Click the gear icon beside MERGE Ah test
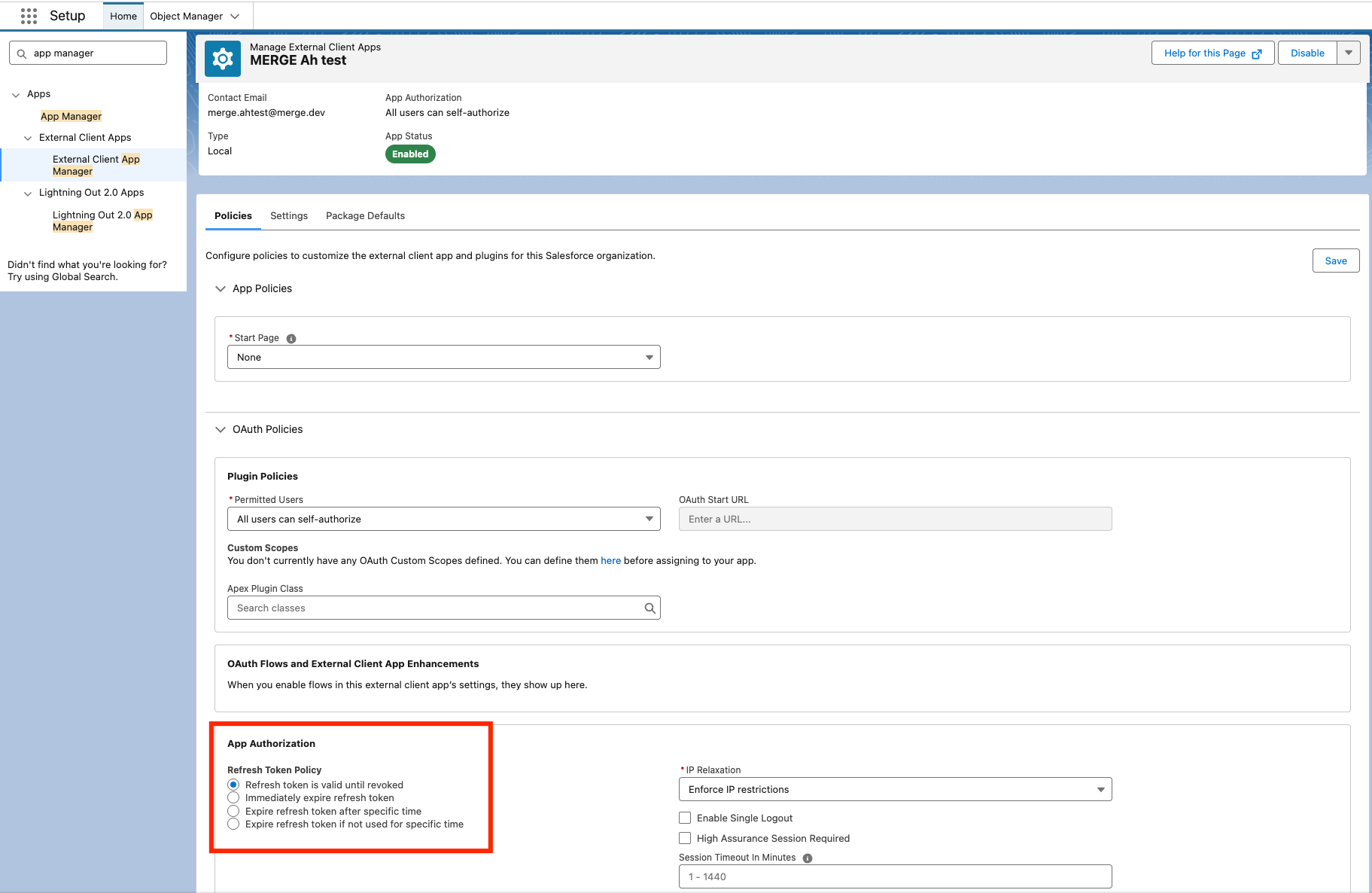Screen dimensions: 1372x893 [x=223, y=59]
